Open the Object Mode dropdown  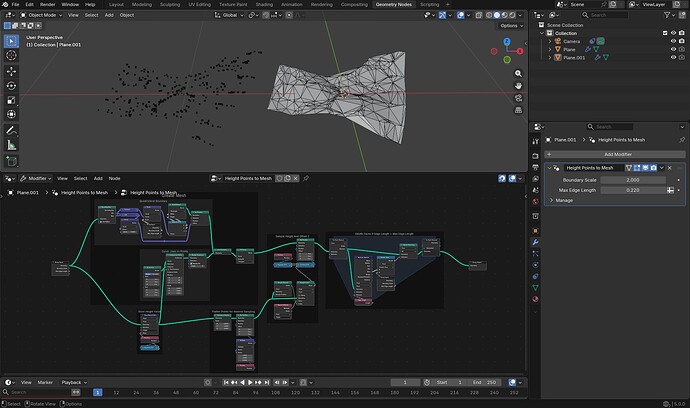41,15
